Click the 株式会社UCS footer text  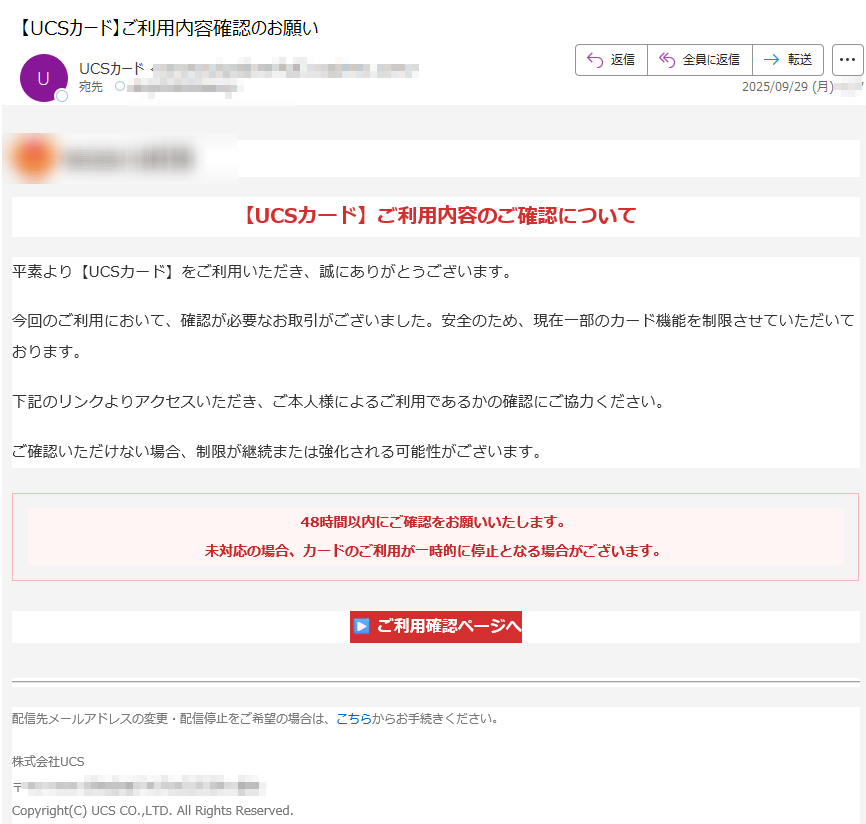pos(48,762)
